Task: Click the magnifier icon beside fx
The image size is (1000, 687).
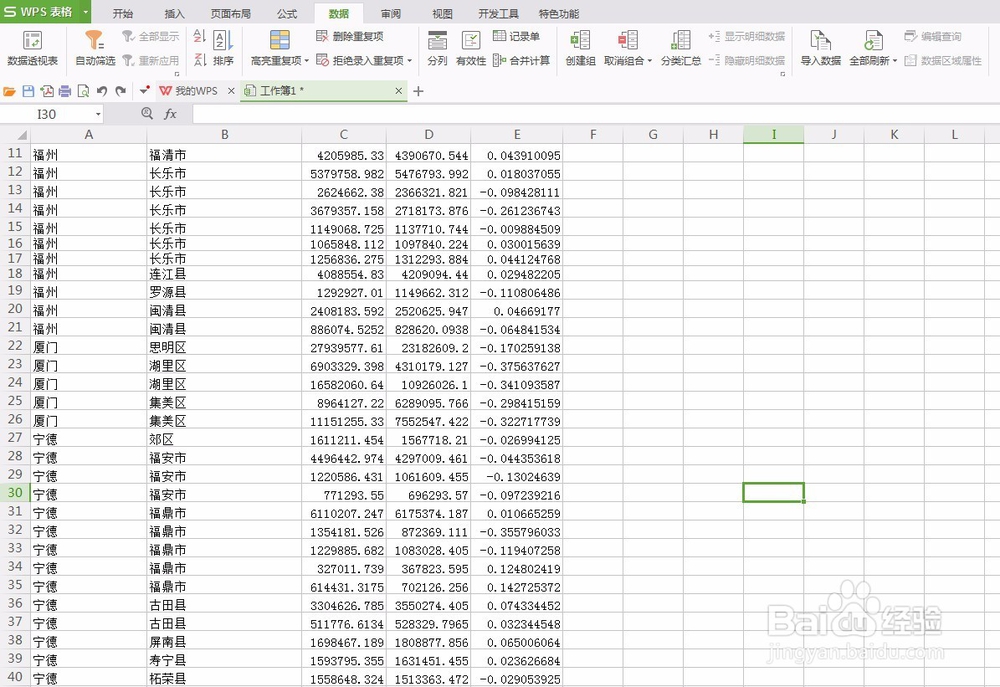Action: [x=147, y=114]
